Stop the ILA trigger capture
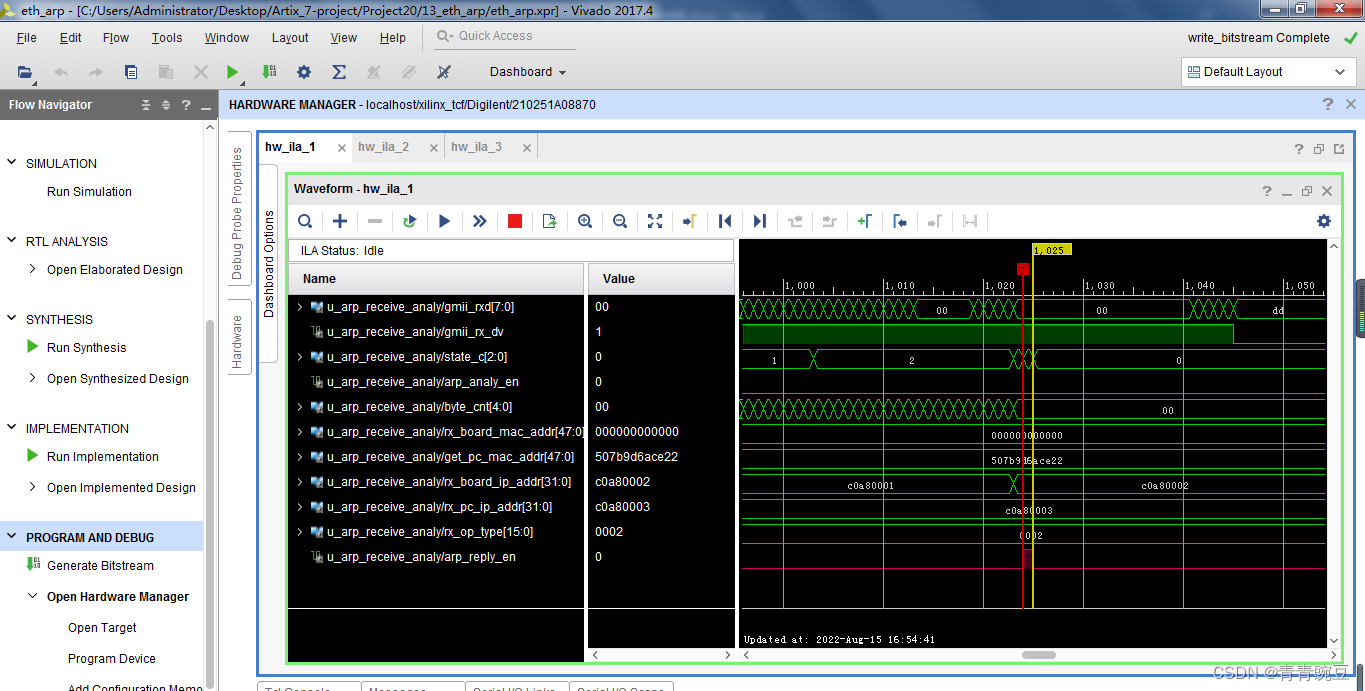The image size is (1365, 691). pos(514,221)
